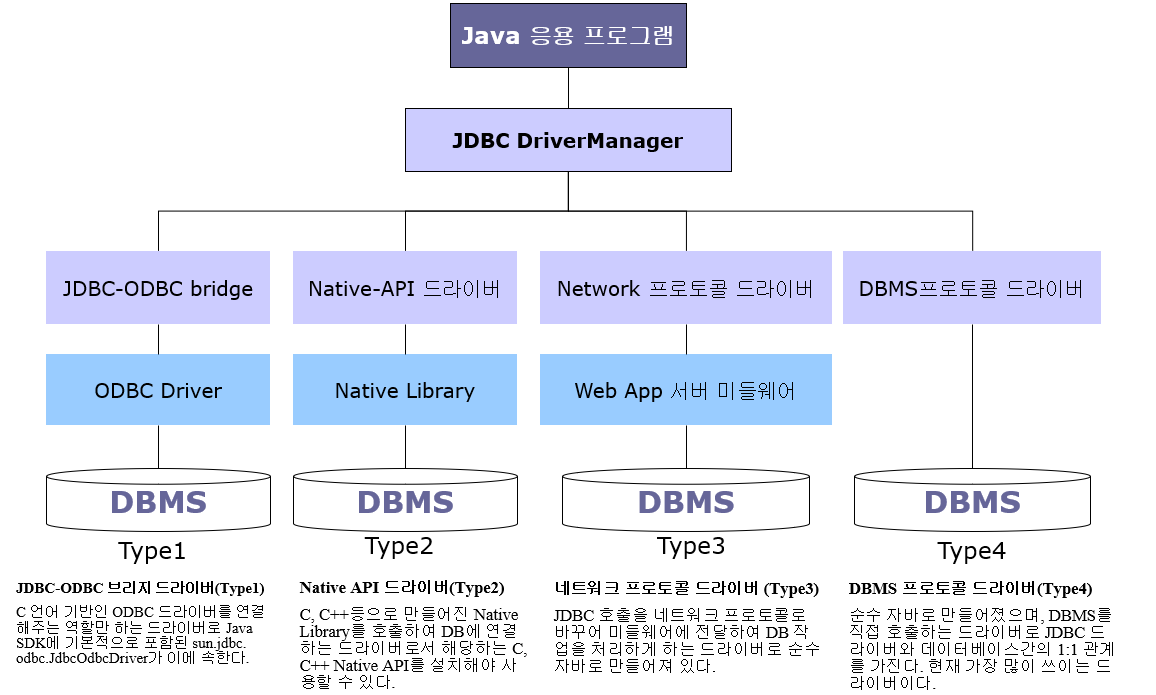Viewport: 1156px width, 695px height.
Task: Select the Web App 서버 미들웨어 block
Action: [x=686, y=390]
